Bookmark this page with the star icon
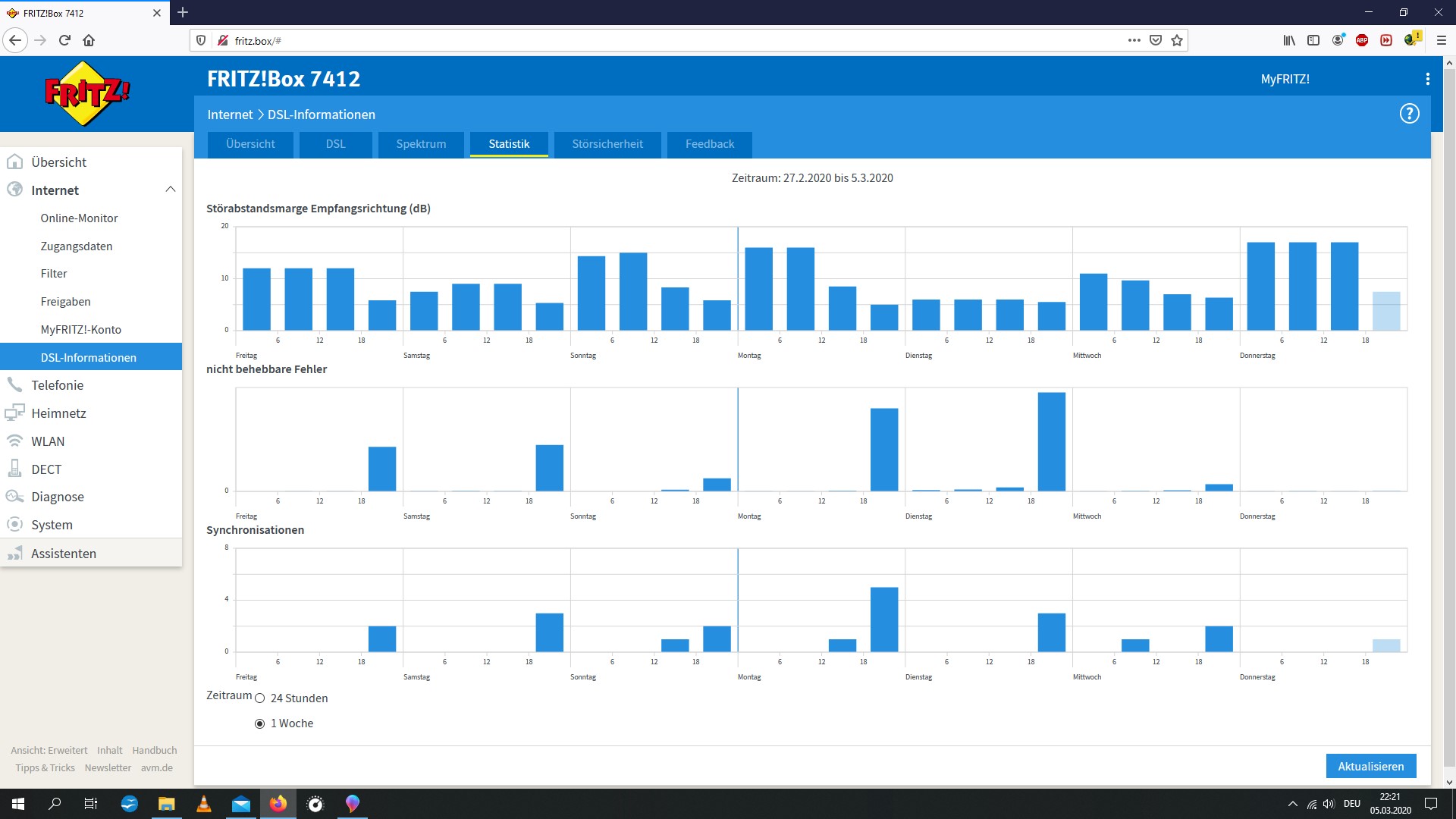Screen dimensions: 1456x819 pos(1177,40)
